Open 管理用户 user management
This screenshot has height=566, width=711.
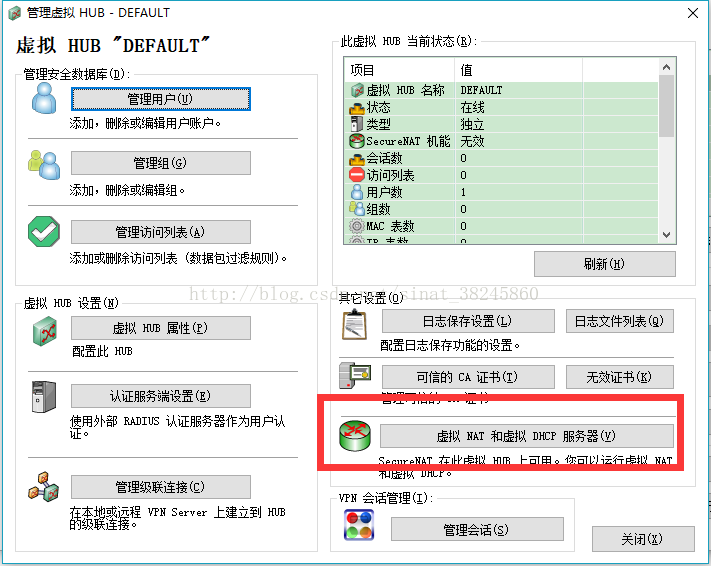(161, 99)
